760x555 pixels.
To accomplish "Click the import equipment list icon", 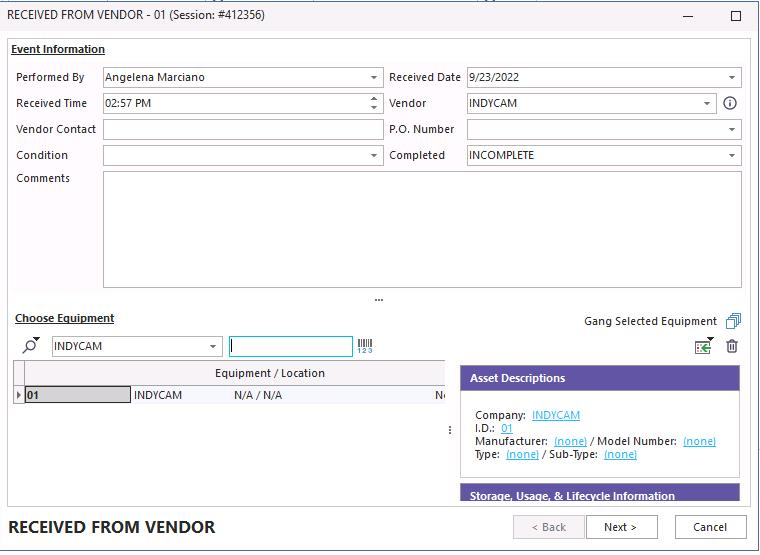I will click(x=704, y=346).
